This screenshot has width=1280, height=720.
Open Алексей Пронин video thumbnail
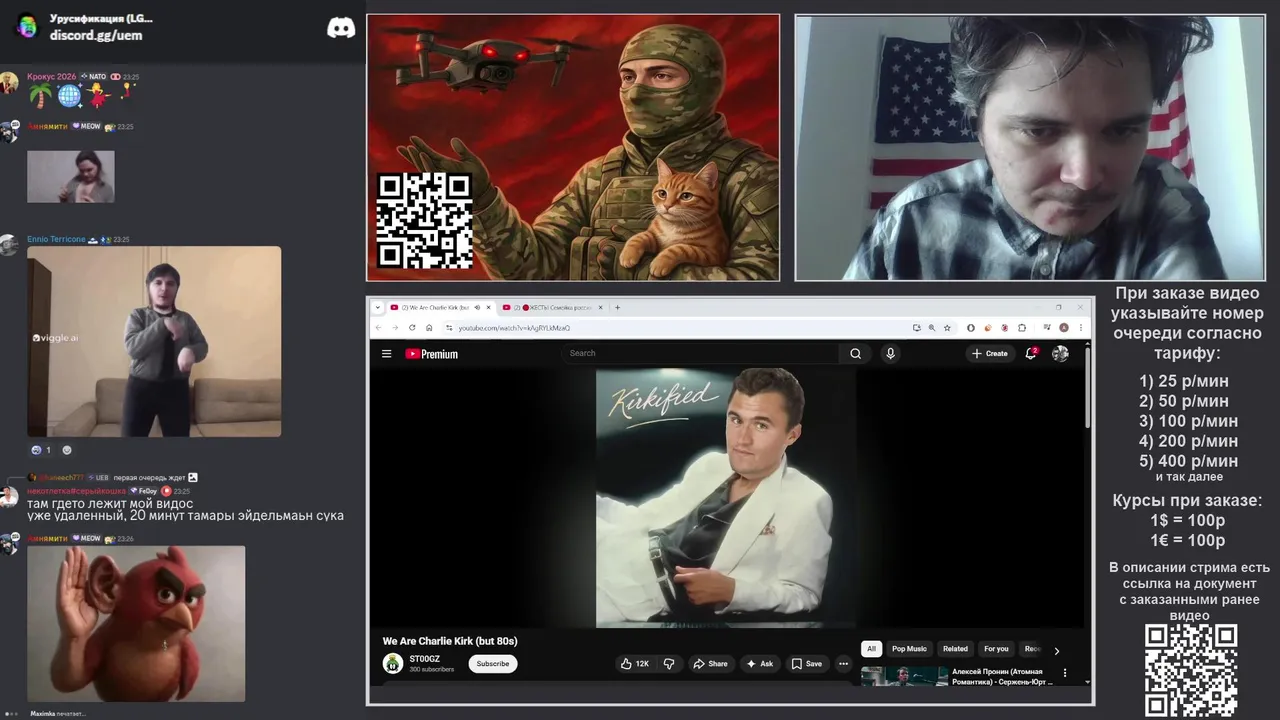(x=904, y=675)
